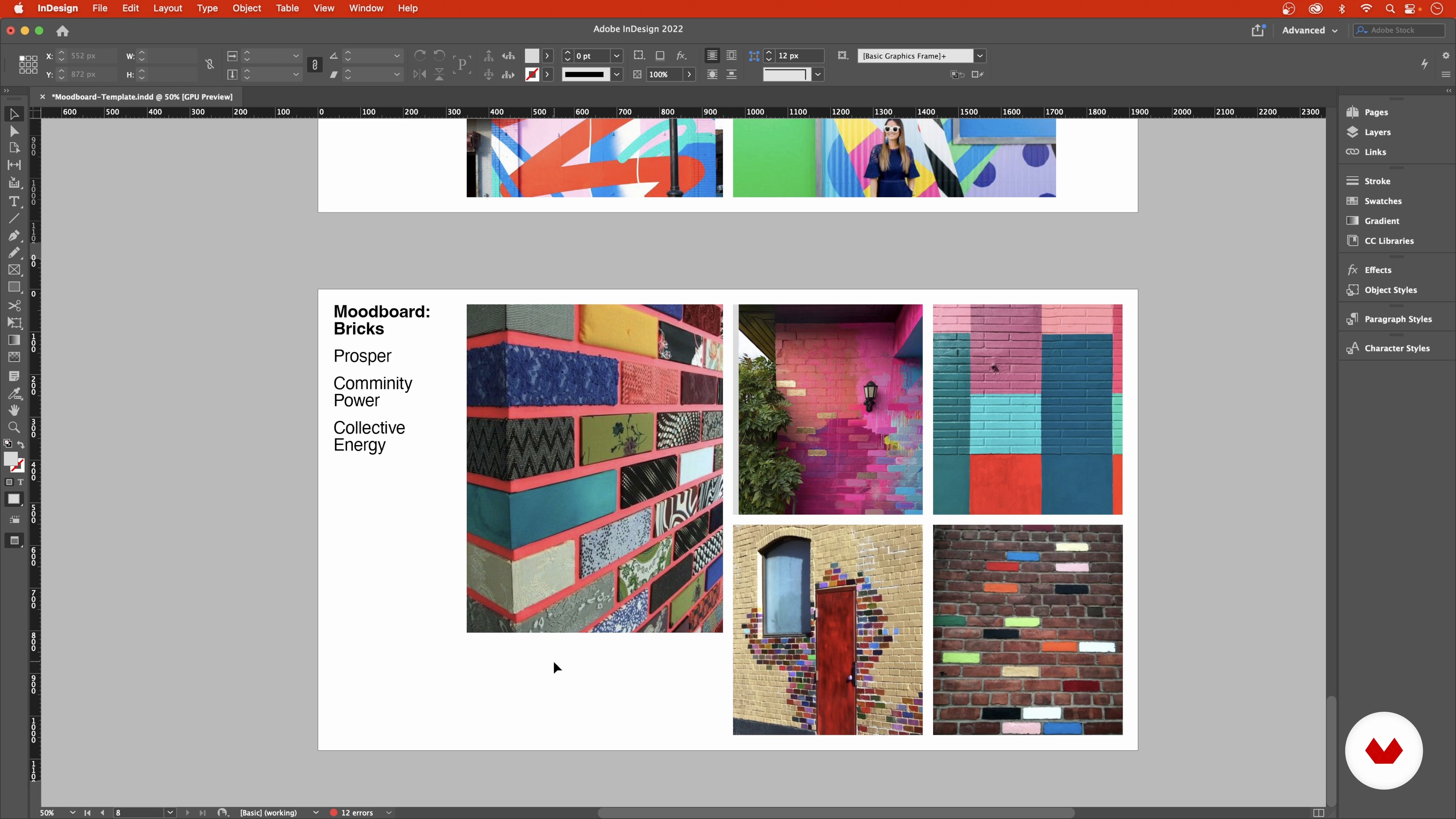This screenshot has height=819, width=1456.
Task: Enable jump object text wrap
Action: [731, 74]
